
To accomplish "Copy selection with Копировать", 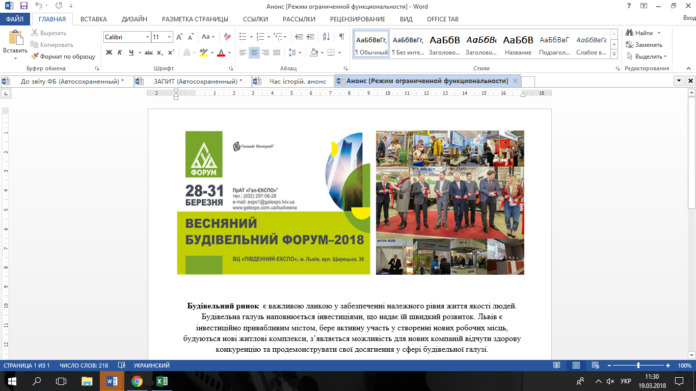I will (51, 45).
